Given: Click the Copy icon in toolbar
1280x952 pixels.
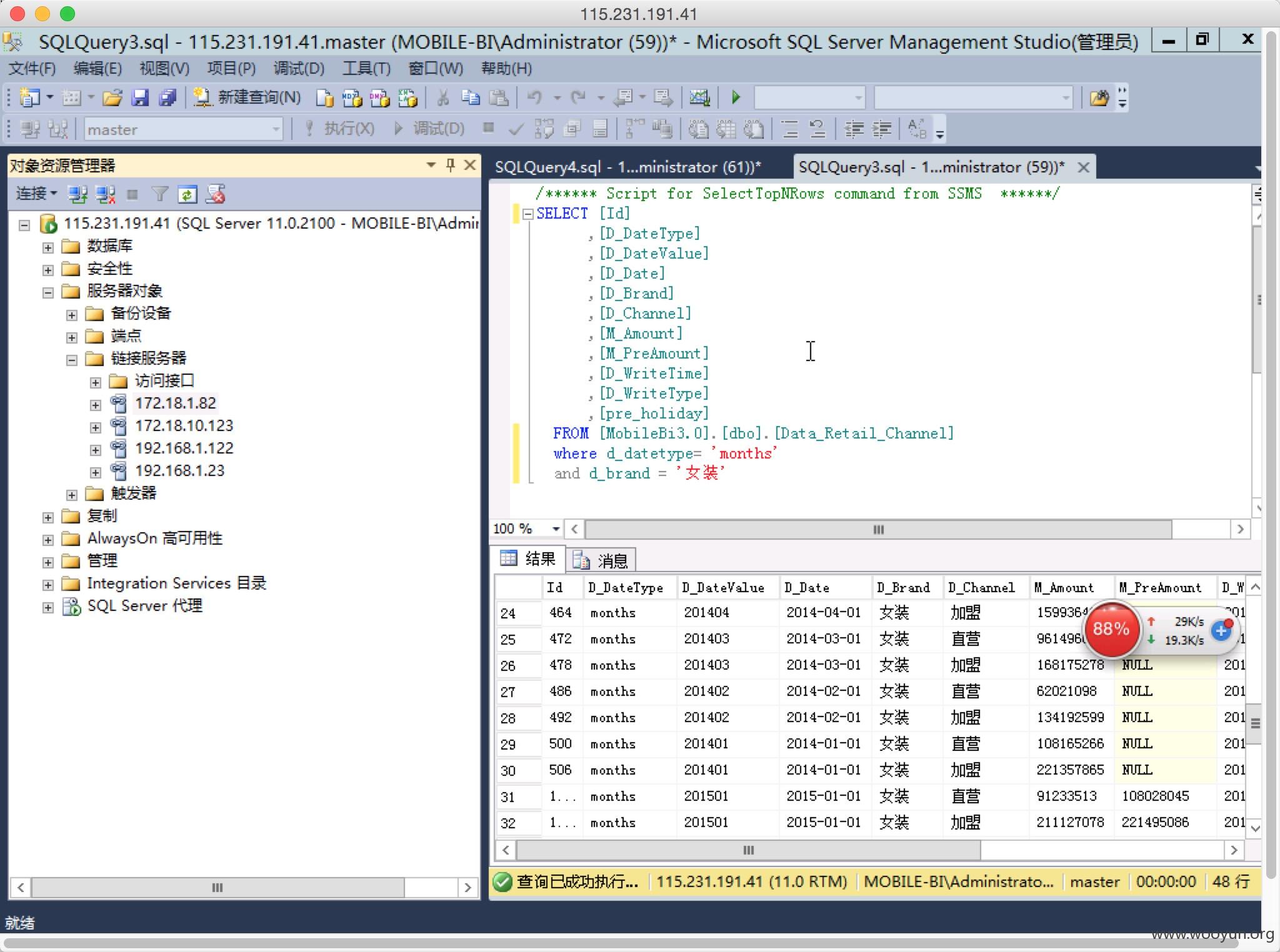Looking at the screenshot, I should click(470, 97).
